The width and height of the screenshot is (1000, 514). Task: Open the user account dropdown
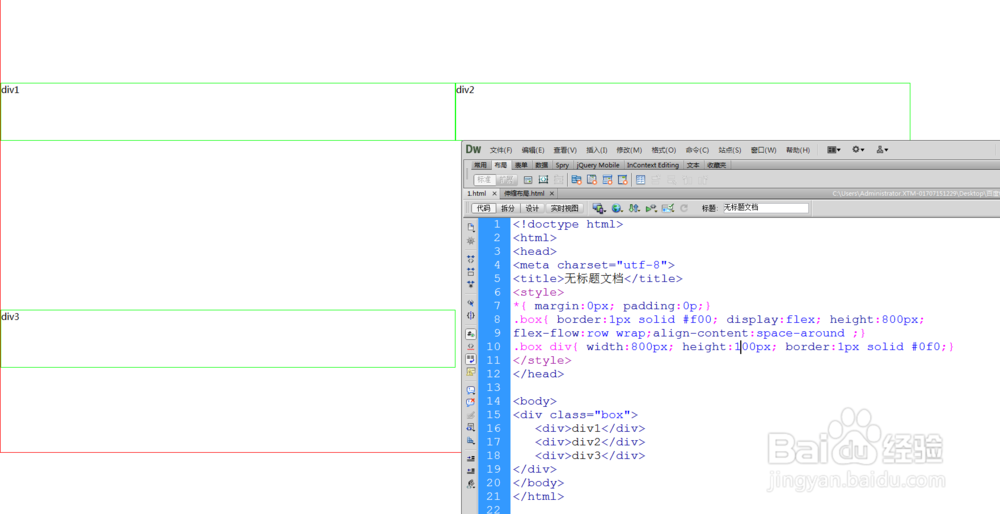pos(883,149)
